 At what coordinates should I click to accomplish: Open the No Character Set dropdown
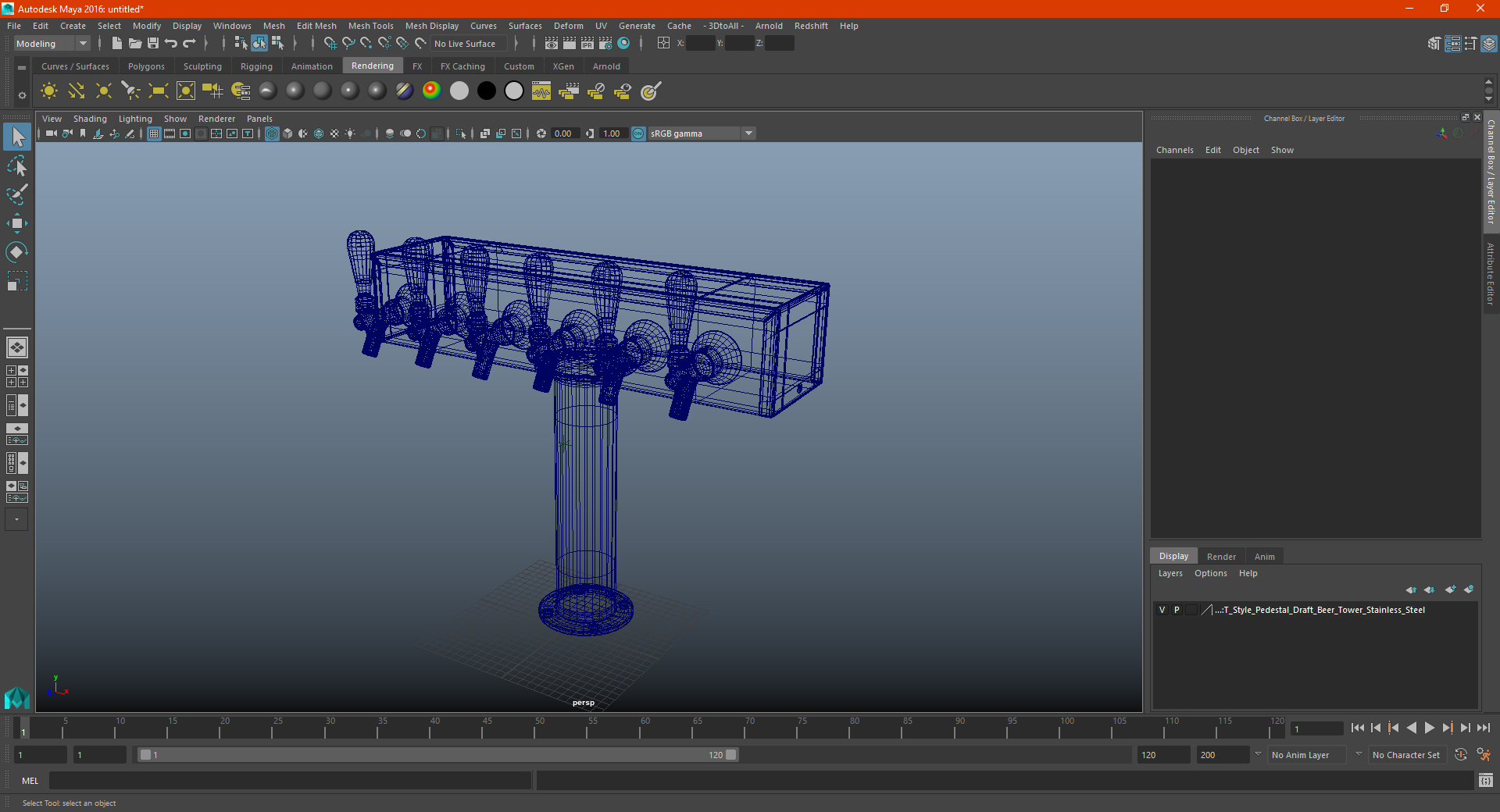[1406, 755]
